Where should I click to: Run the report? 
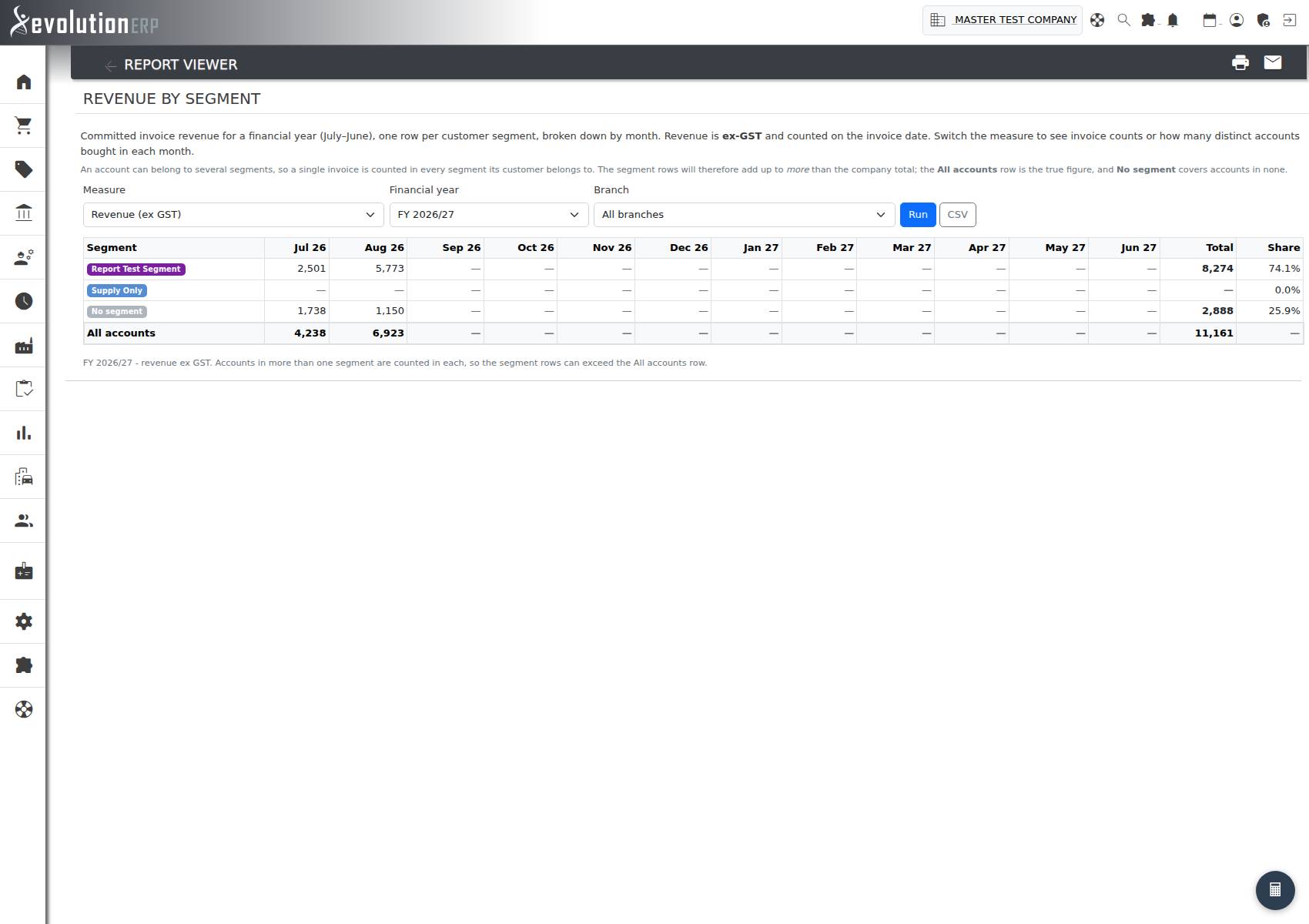[918, 215]
